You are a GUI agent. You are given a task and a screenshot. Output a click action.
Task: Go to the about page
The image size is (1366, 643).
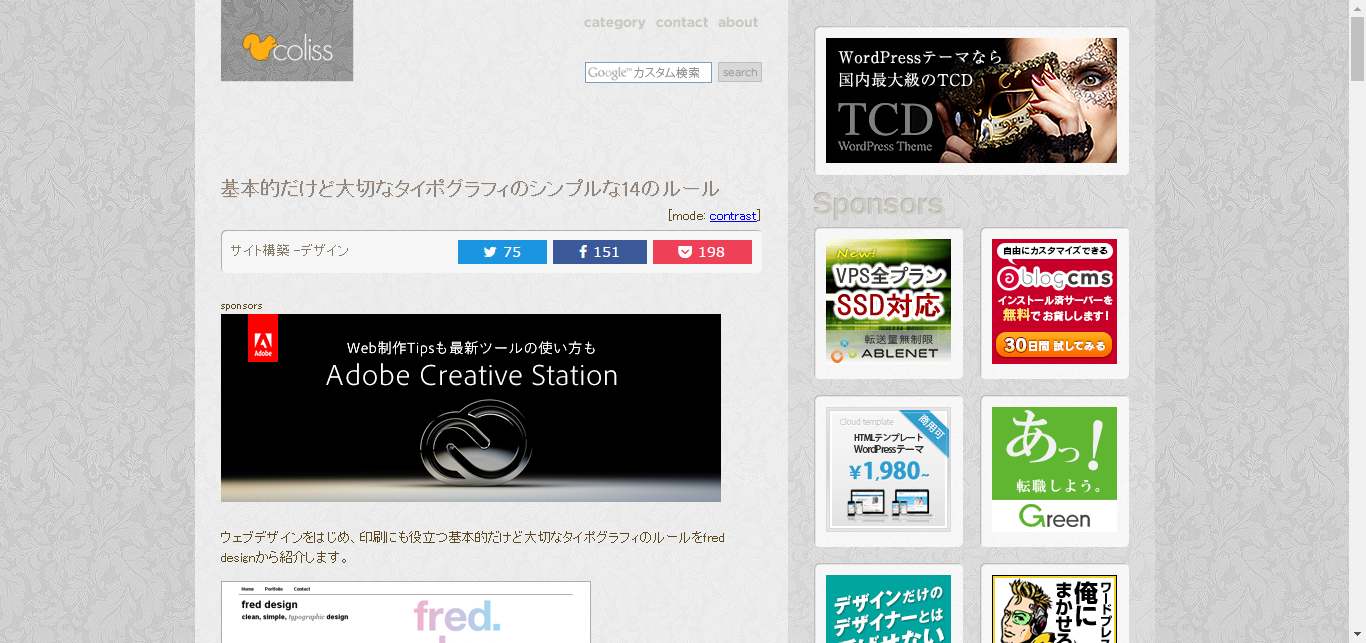[738, 23]
